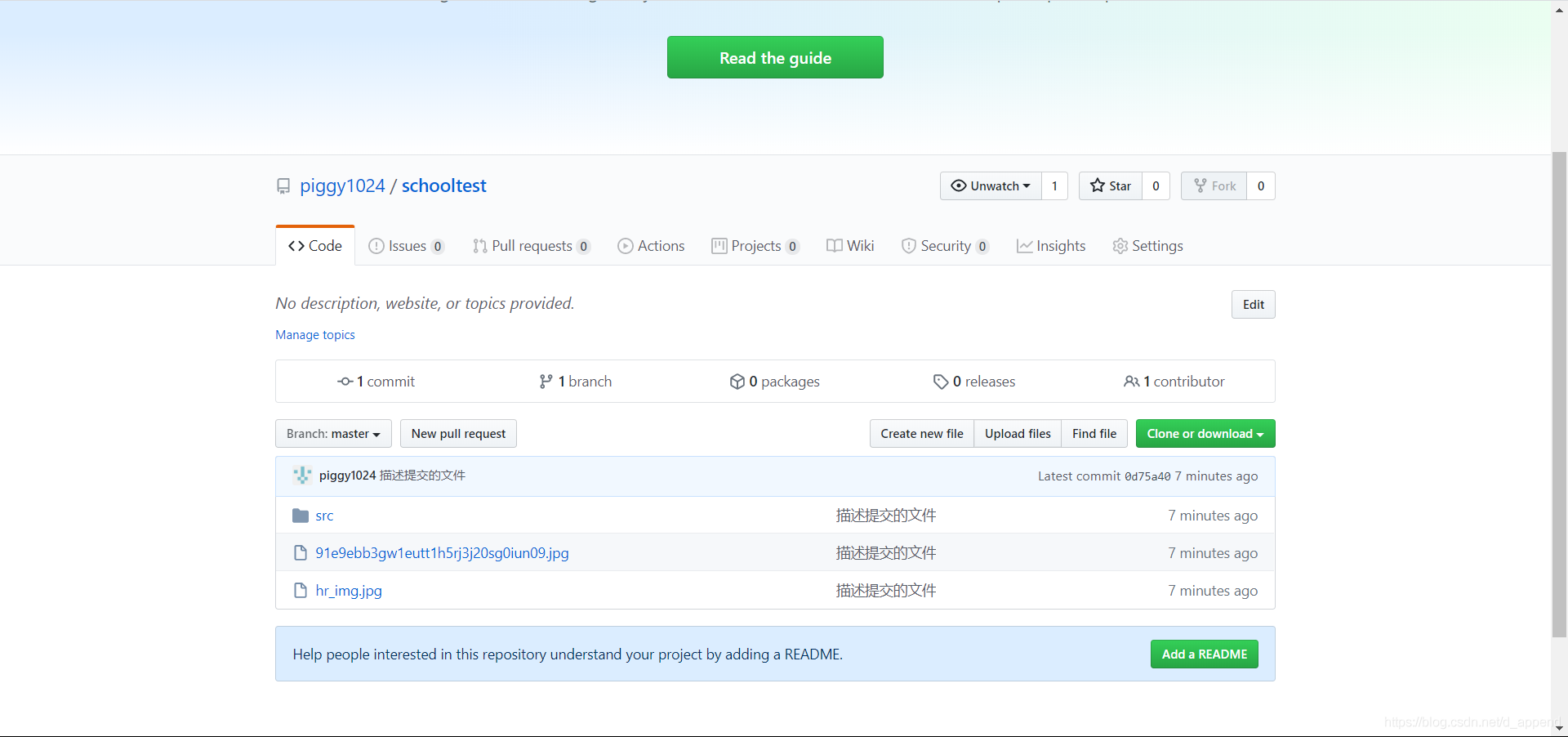Click the Add a README button
The image size is (1568, 737).
click(1205, 654)
